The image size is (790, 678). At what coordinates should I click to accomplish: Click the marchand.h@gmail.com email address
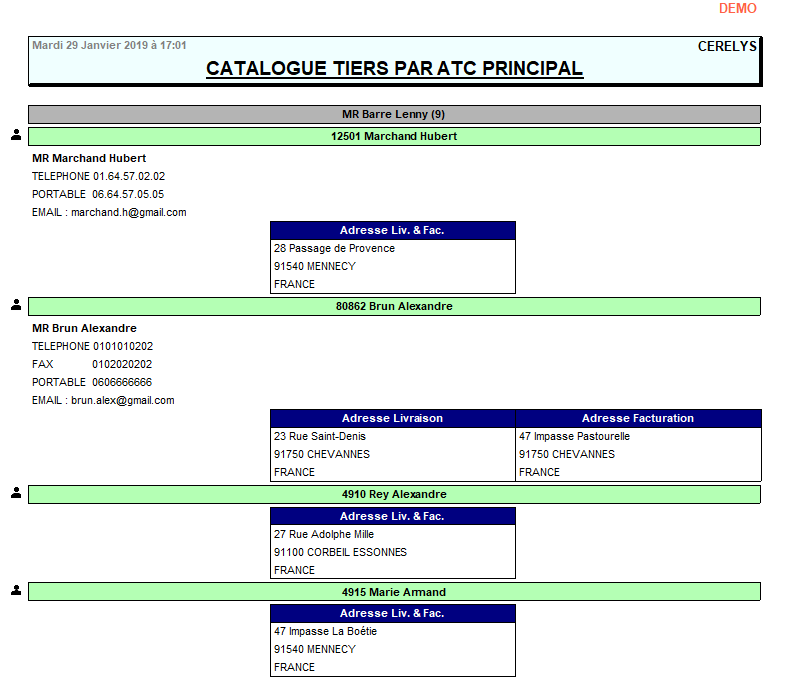pyautogui.click(x=128, y=212)
